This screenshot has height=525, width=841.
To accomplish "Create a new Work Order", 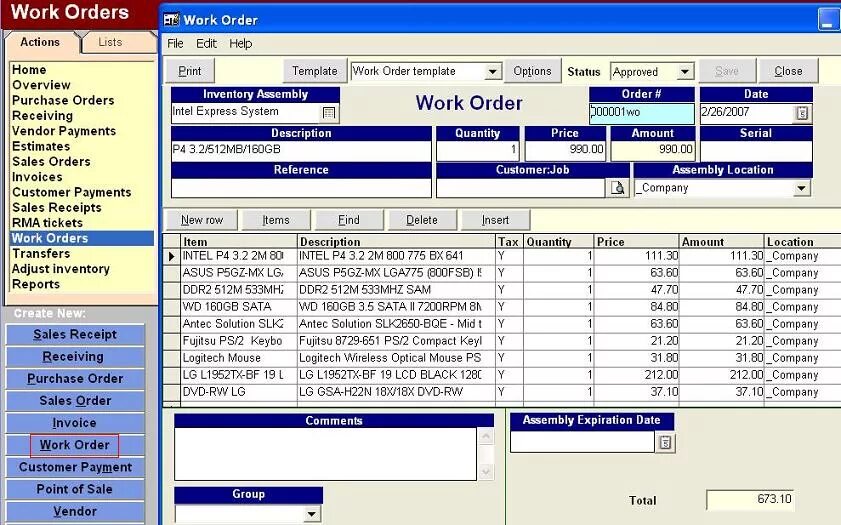I will point(75,445).
